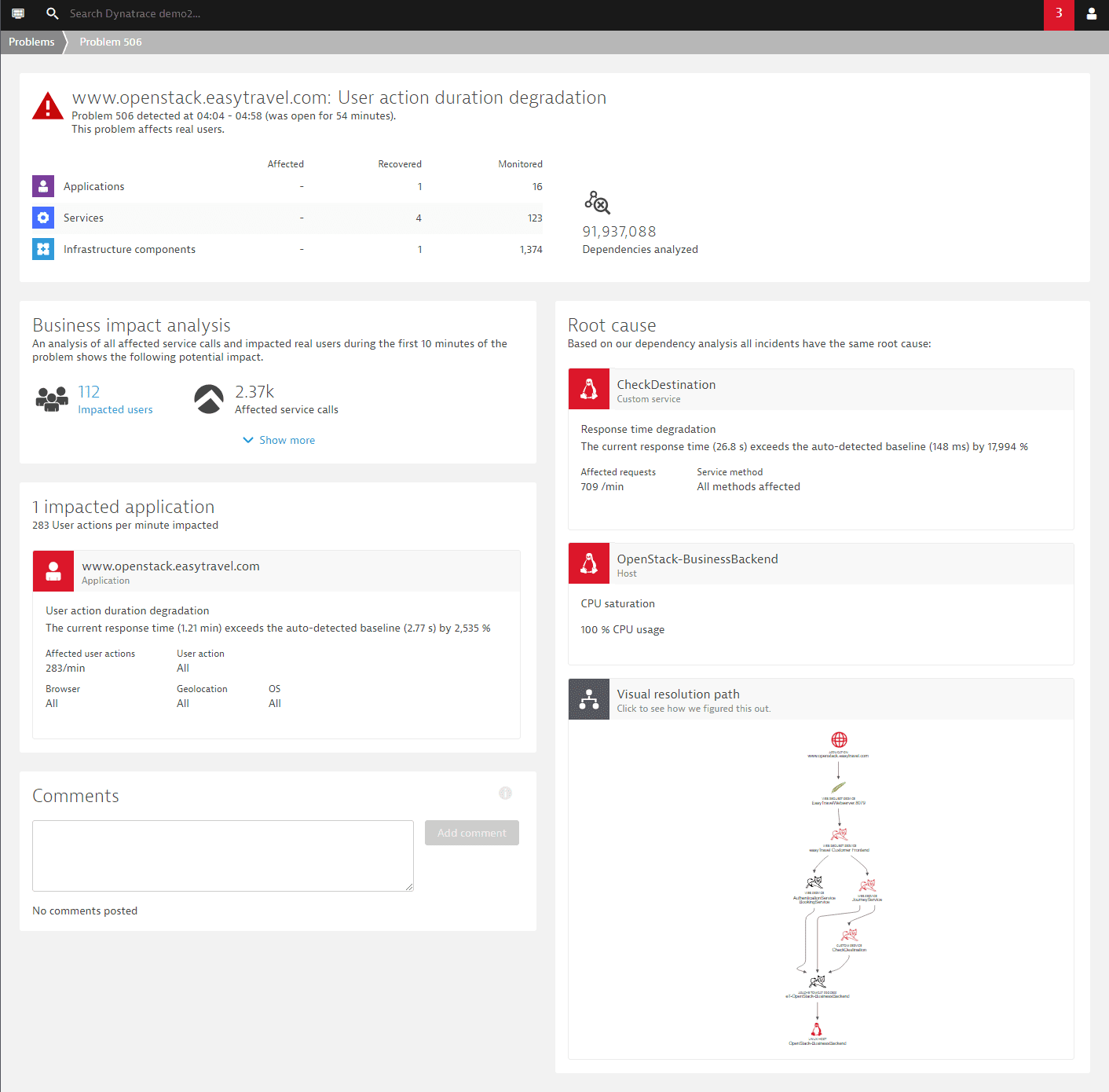Go to the Problems breadcrumb
The image size is (1109, 1092).
31,42
